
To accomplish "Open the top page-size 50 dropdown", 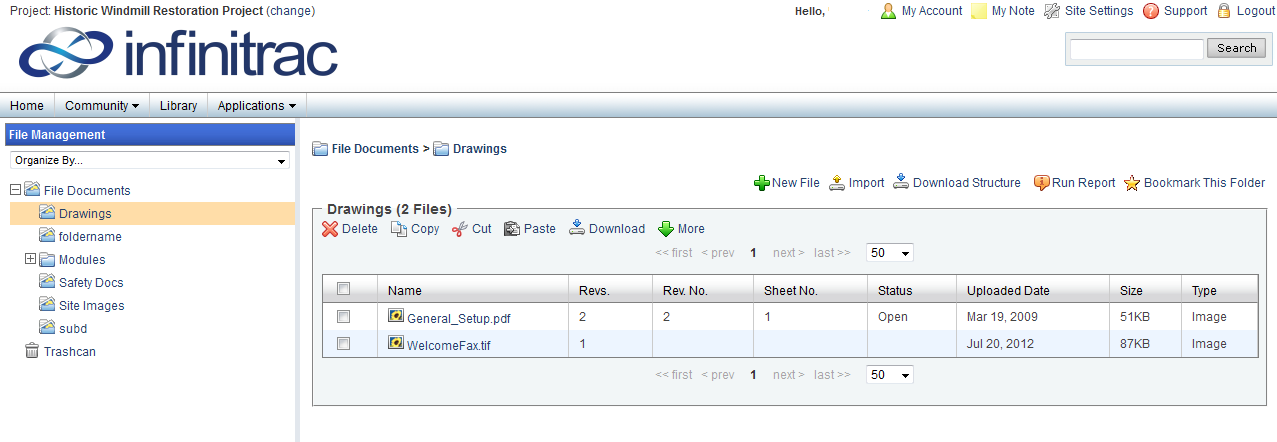I will pyautogui.click(x=889, y=253).
